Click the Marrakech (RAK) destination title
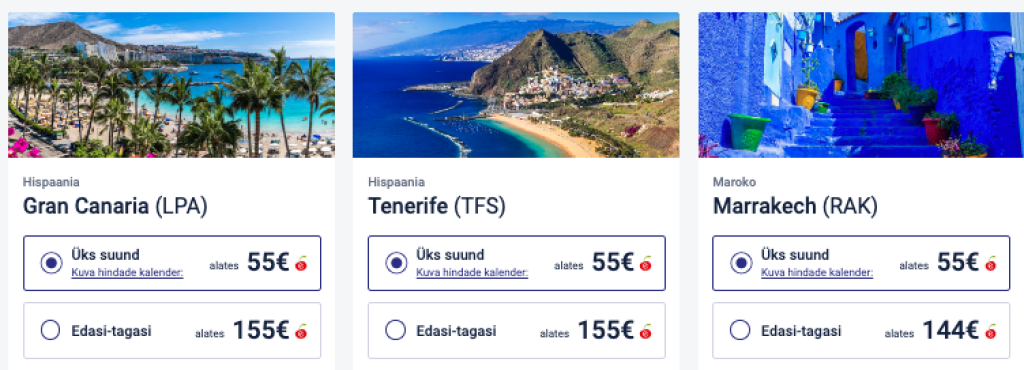The height and width of the screenshot is (370, 1024). (x=795, y=206)
